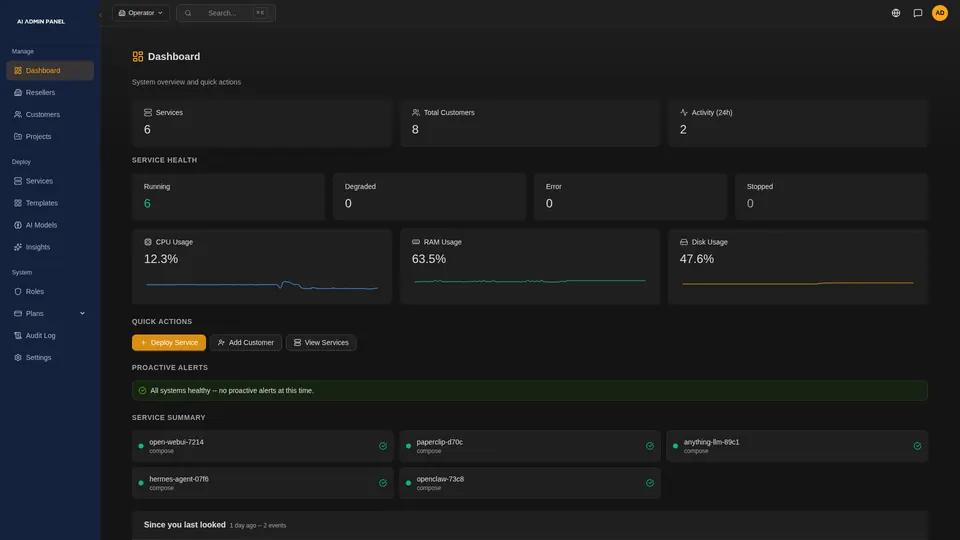The height and width of the screenshot is (540, 960).
Task: Click the health check icon for paperclip-d70c
Action: (x=650, y=446)
